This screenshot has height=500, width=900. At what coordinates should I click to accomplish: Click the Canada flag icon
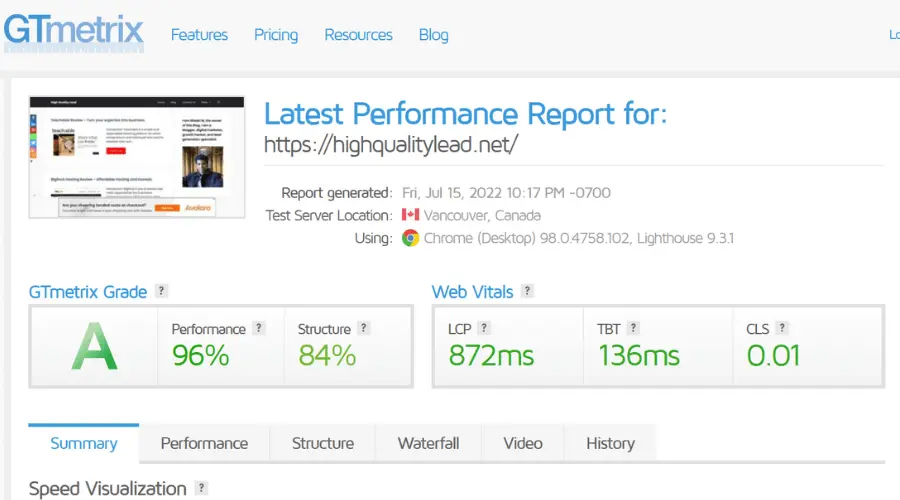click(x=410, y=215)
